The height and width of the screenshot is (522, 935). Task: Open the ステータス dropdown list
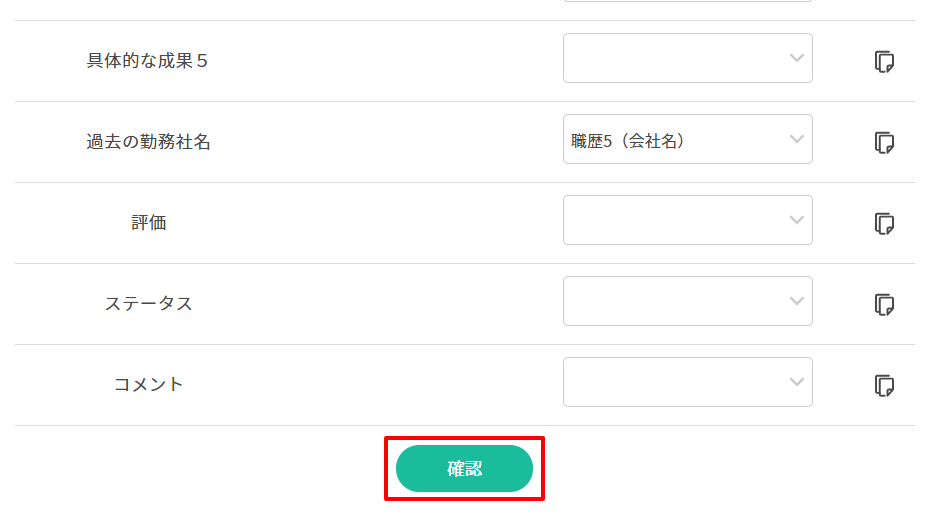point(687,301)
